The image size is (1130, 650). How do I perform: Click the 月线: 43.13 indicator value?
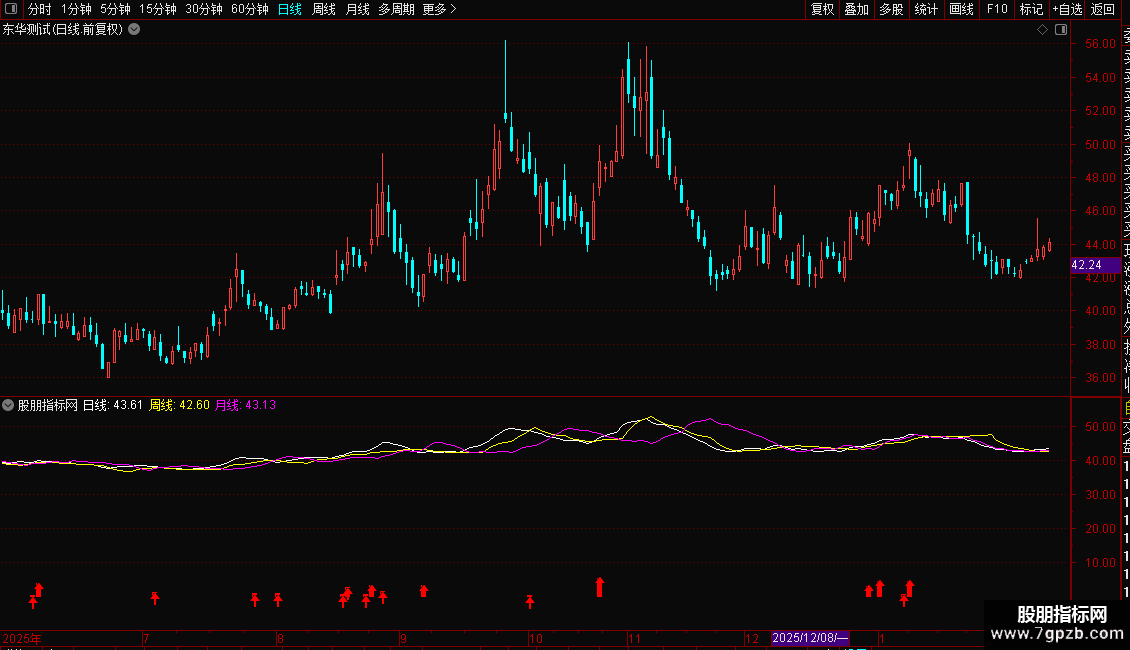click(246, 405)
